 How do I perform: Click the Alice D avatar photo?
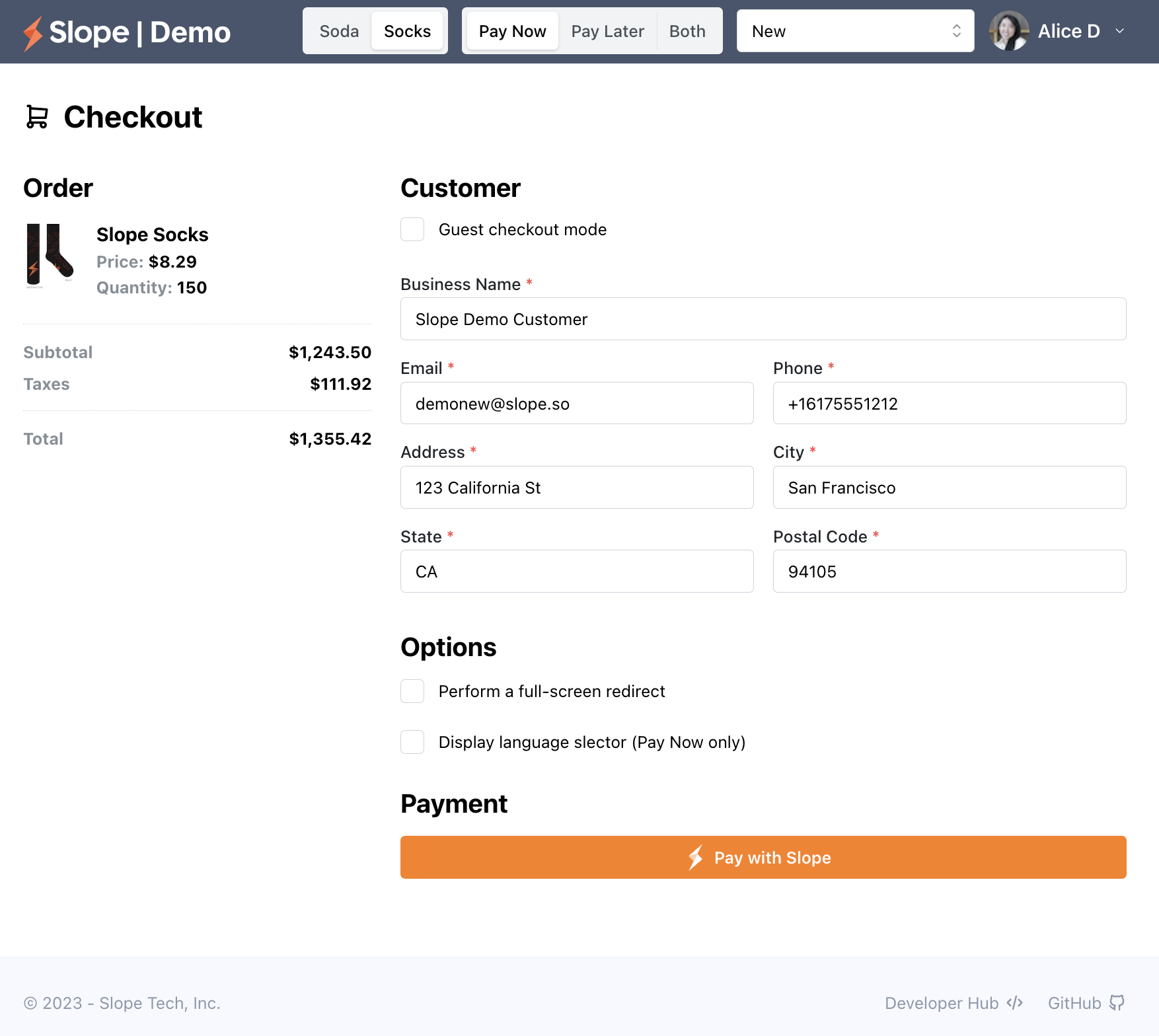(1009, 31)
